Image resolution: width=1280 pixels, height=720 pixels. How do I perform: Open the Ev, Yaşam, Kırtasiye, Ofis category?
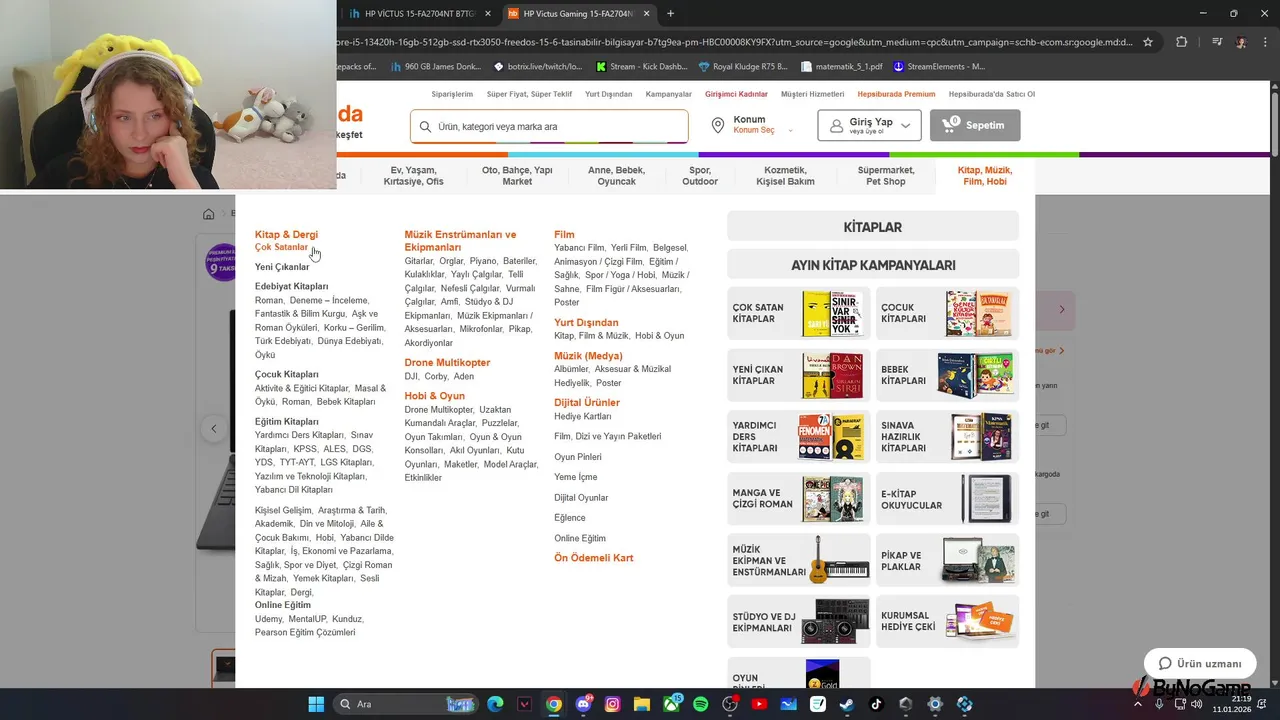coord(414,176)
